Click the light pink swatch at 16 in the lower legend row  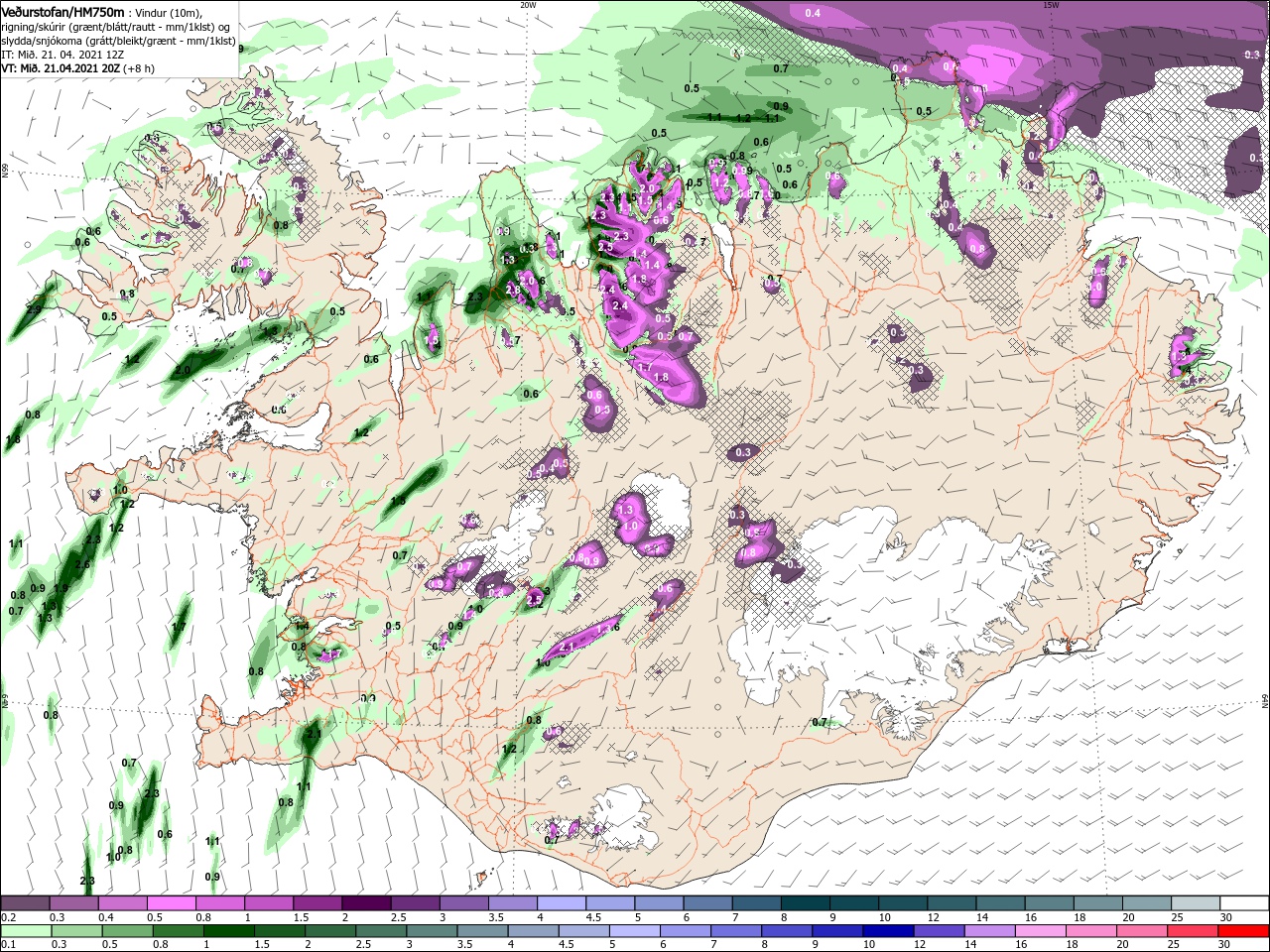(x=1041, y=932)
